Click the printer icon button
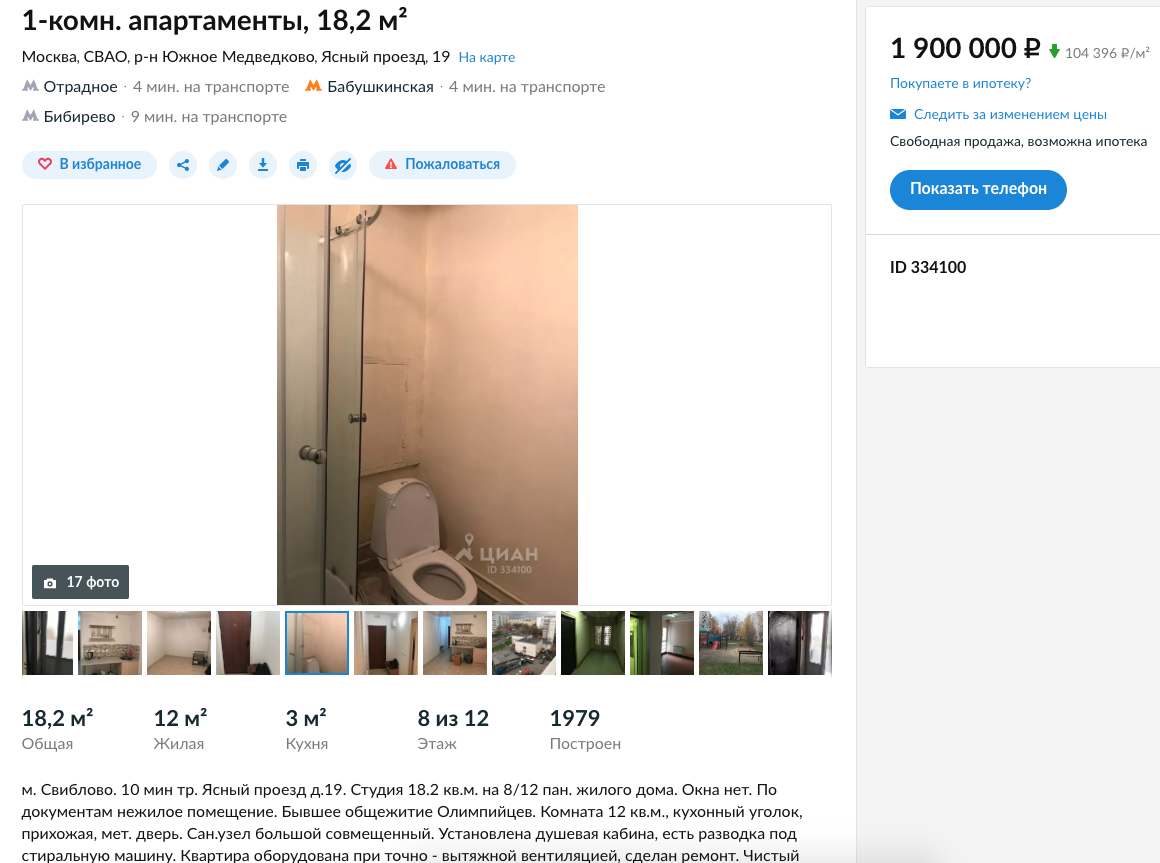The height and width of the screenshot is (863, 1160). [x=303, y=165]
